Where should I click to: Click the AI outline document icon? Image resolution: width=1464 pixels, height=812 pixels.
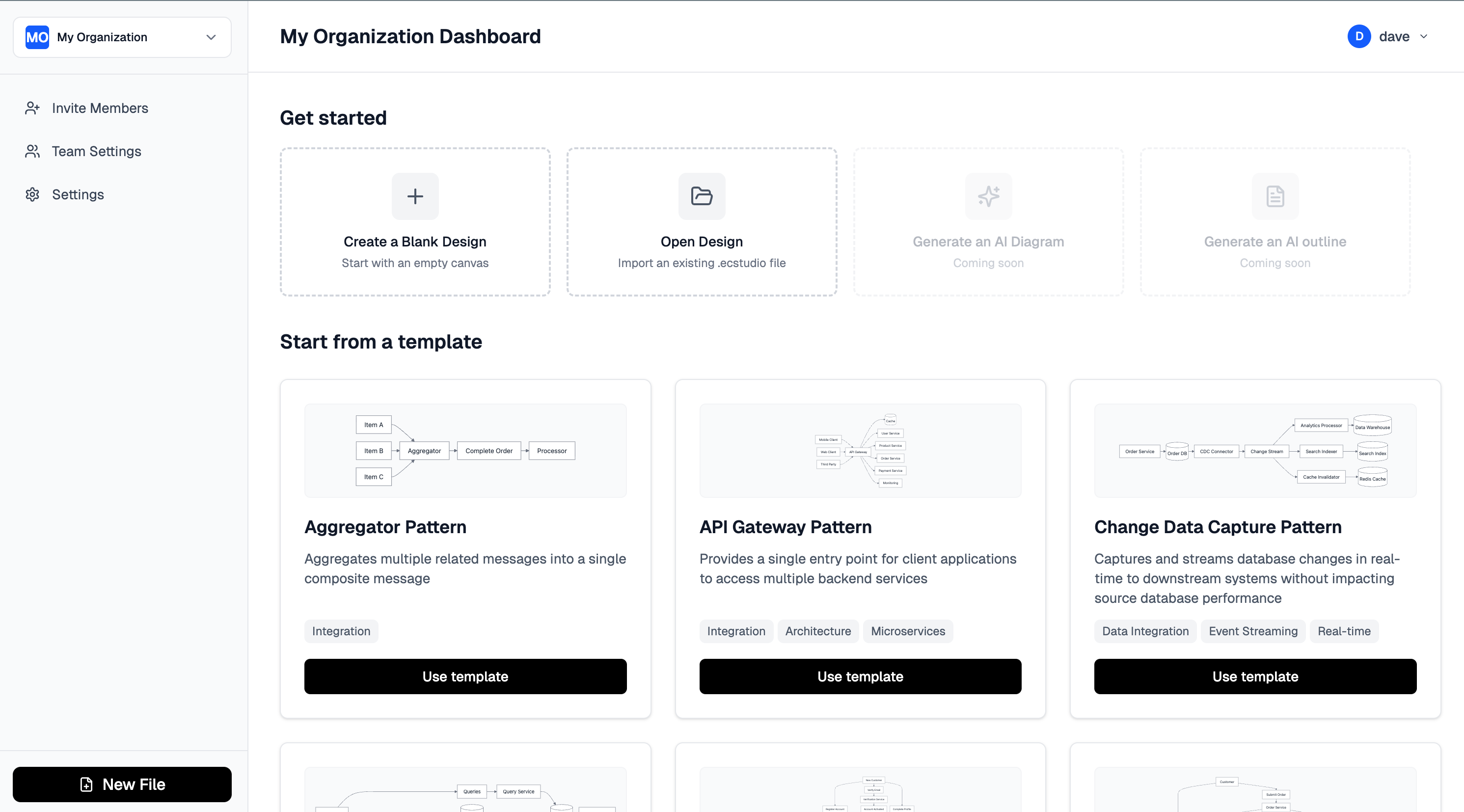pyautogui.click(x=1275, y=196)
